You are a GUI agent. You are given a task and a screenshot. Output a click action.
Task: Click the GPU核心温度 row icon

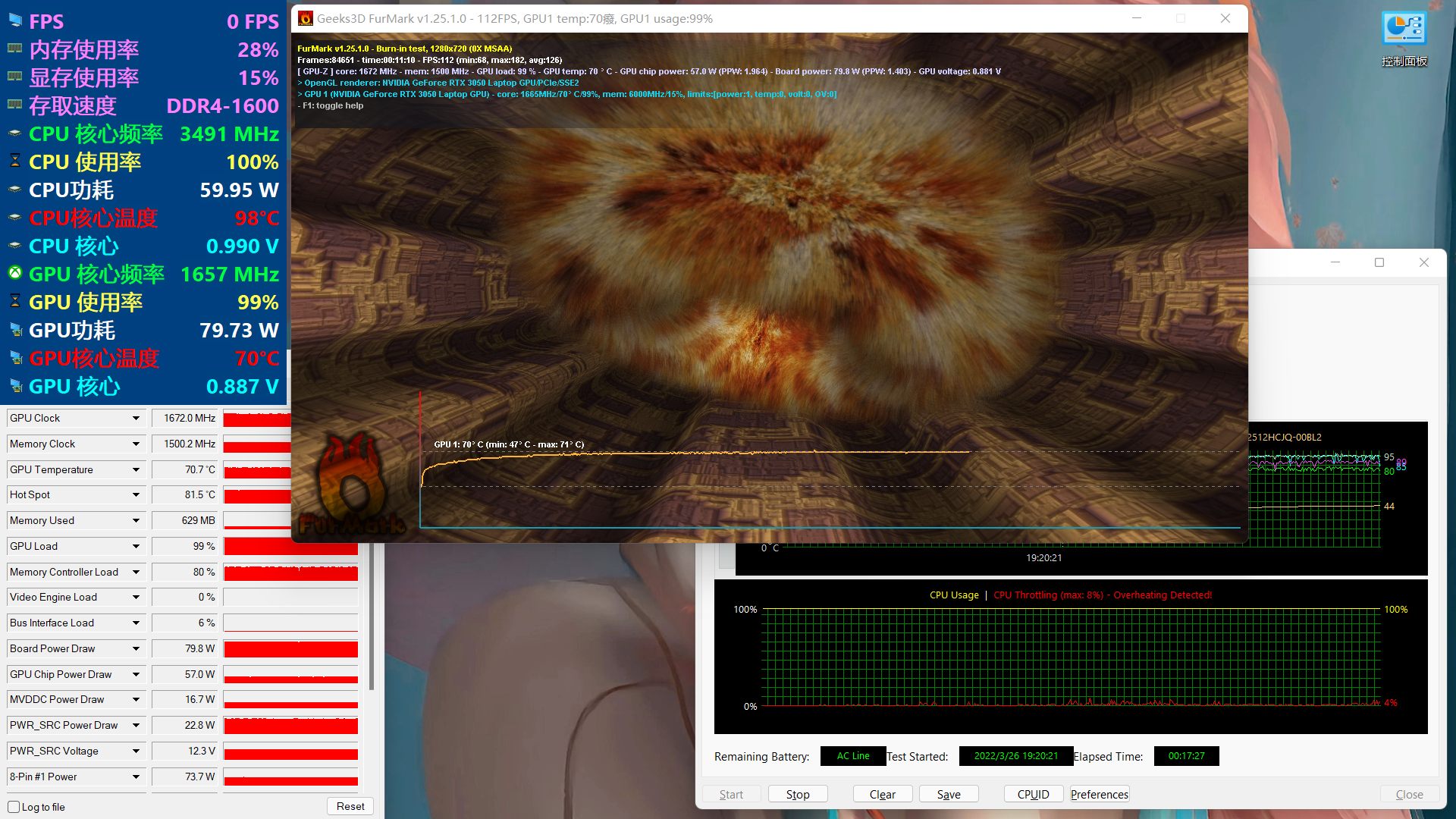click(x=14, y=358)
